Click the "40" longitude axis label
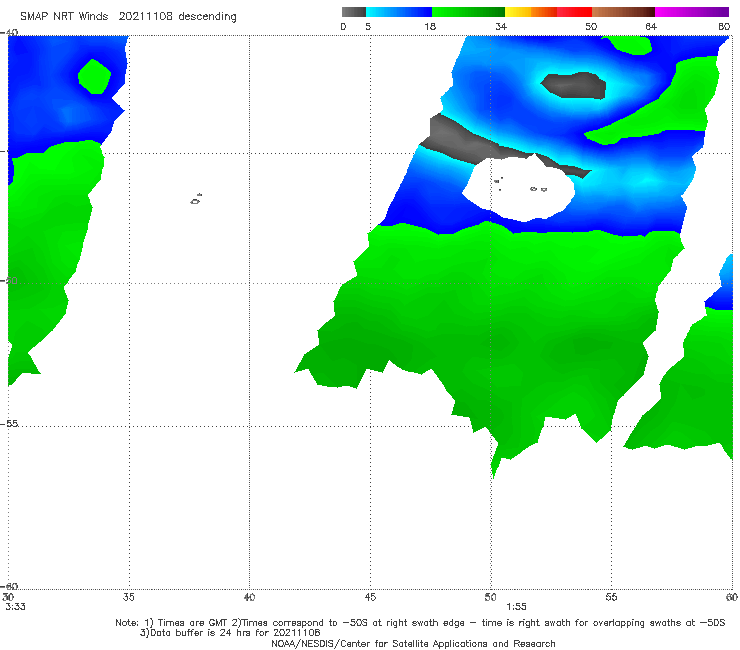Screen dimensions: 740x650 249,597
